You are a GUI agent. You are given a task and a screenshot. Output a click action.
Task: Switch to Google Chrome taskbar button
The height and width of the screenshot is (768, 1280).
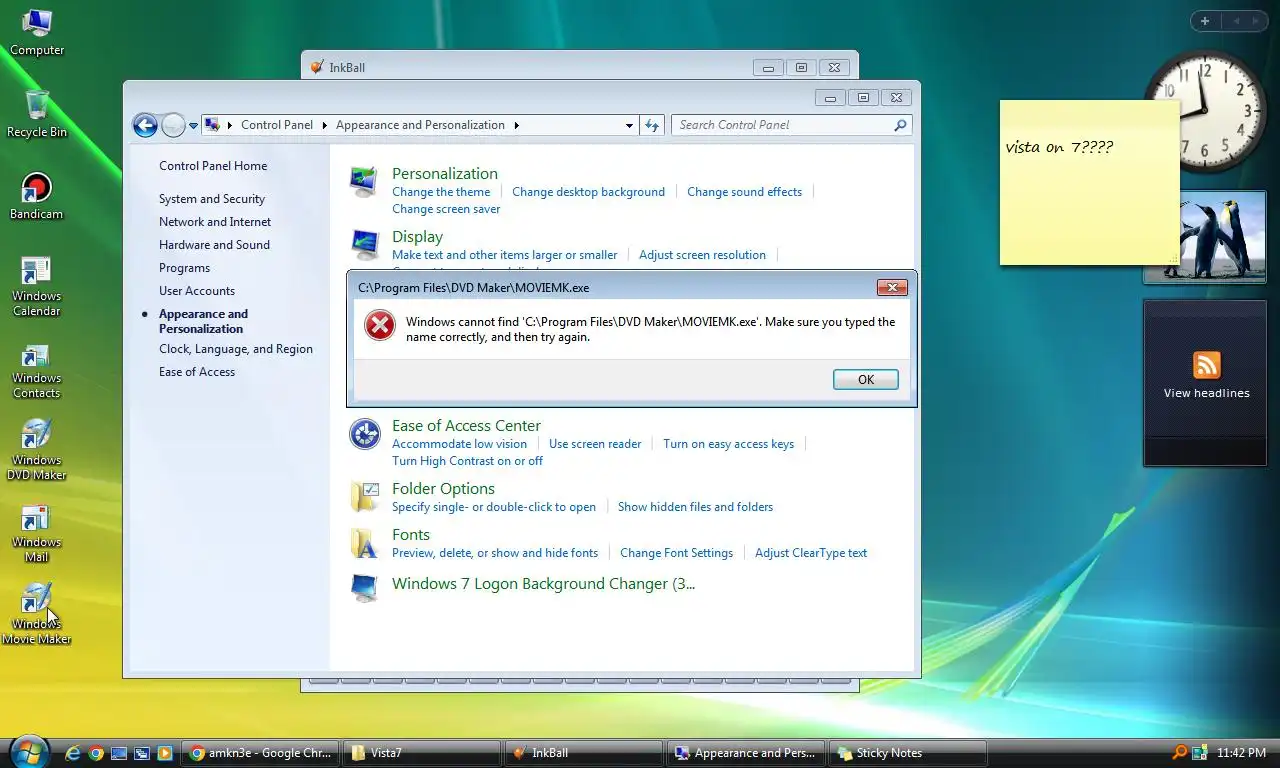coord(261,753)
